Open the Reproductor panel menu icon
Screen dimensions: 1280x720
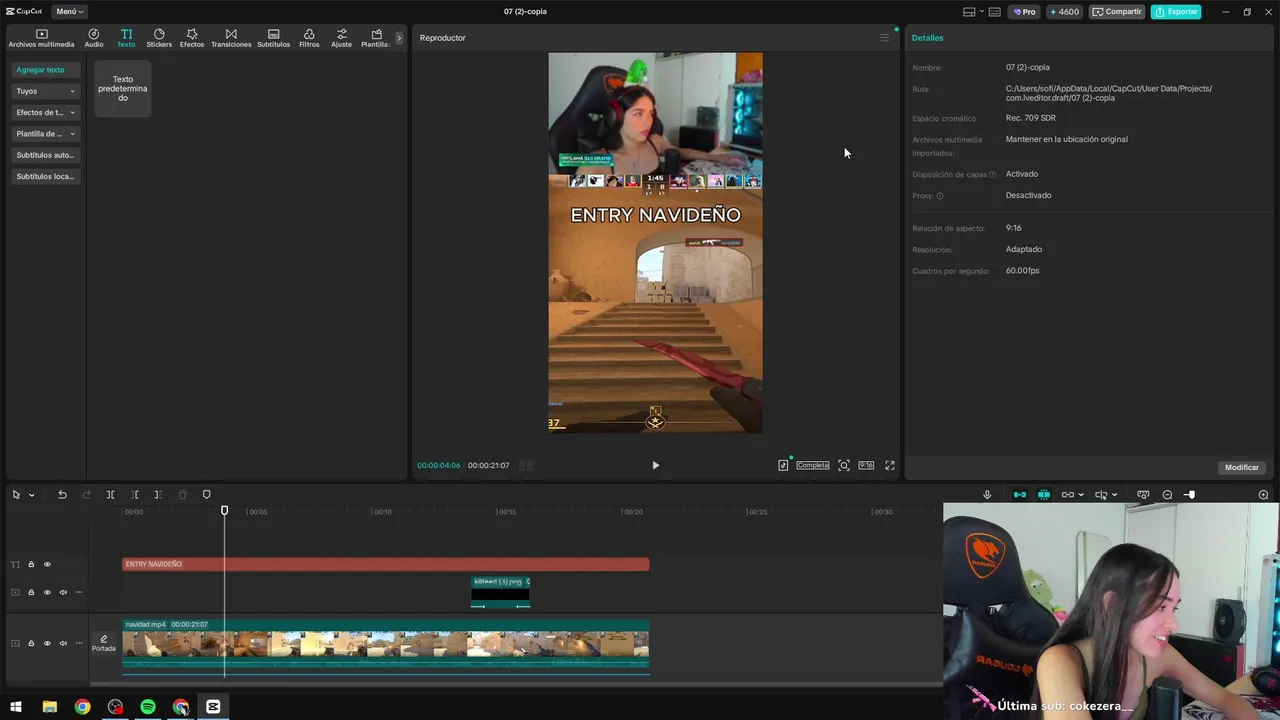tap(884, 38)
